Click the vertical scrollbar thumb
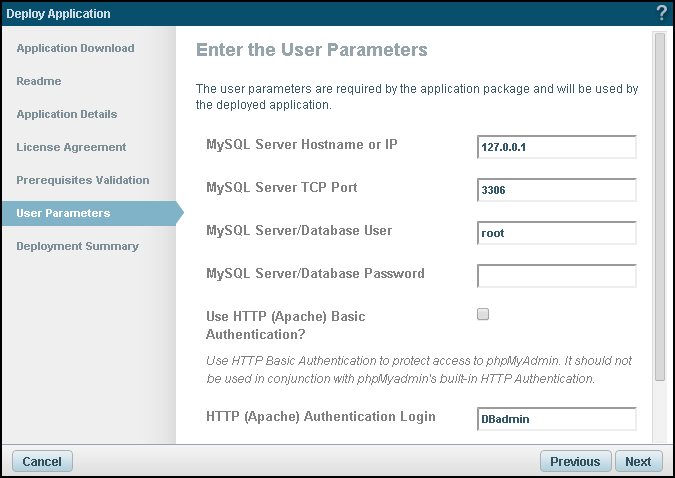 (x=660, y=207)
